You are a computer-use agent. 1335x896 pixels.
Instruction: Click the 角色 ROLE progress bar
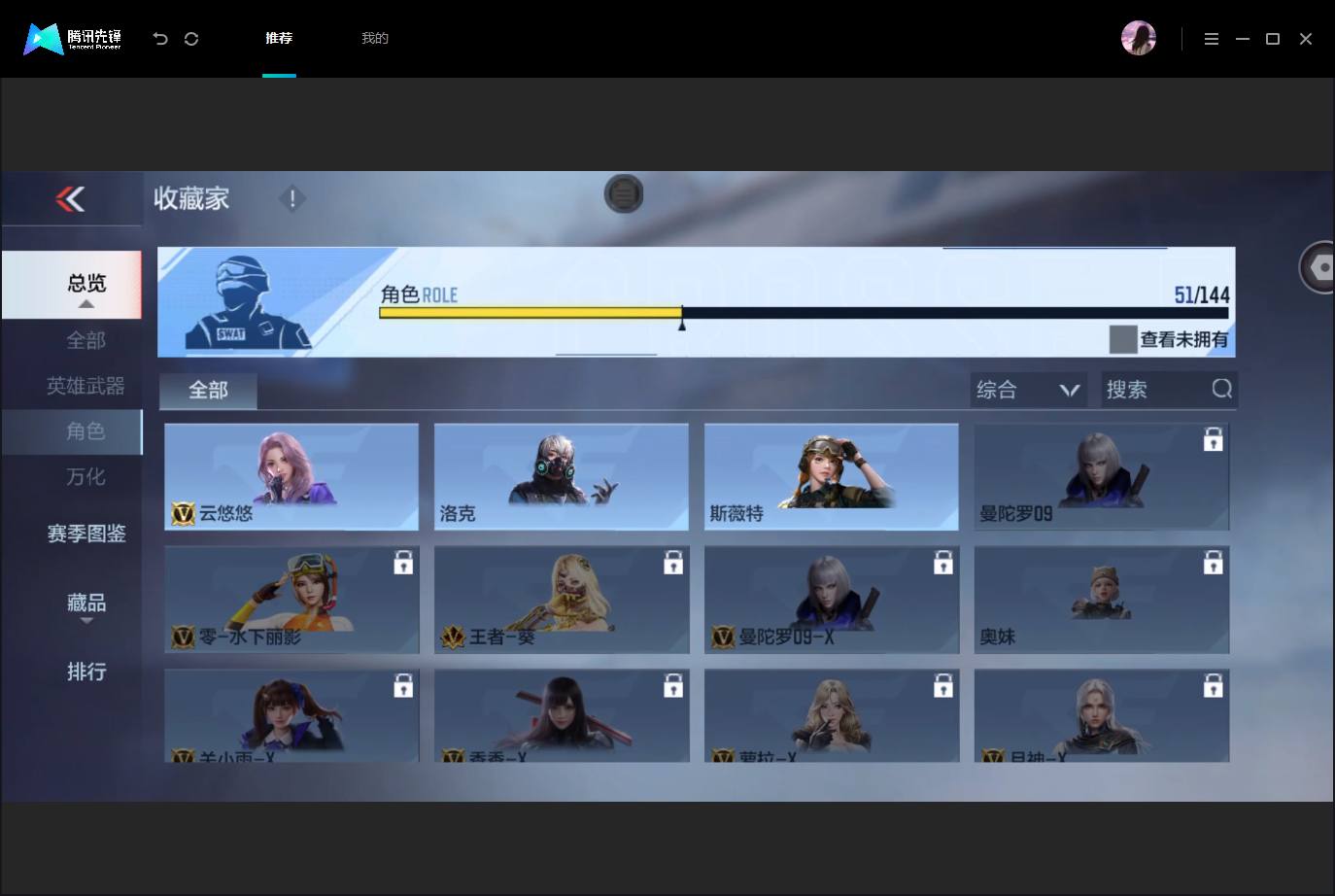[804, 313]
